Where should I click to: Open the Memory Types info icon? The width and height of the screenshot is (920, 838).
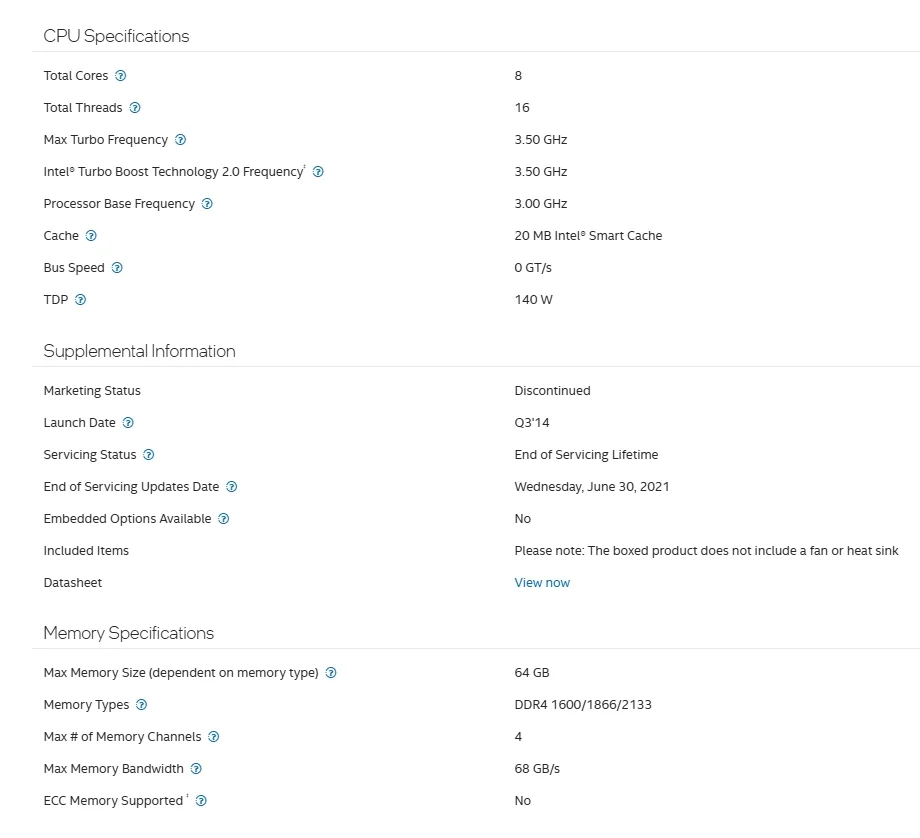tap(141, 705)
